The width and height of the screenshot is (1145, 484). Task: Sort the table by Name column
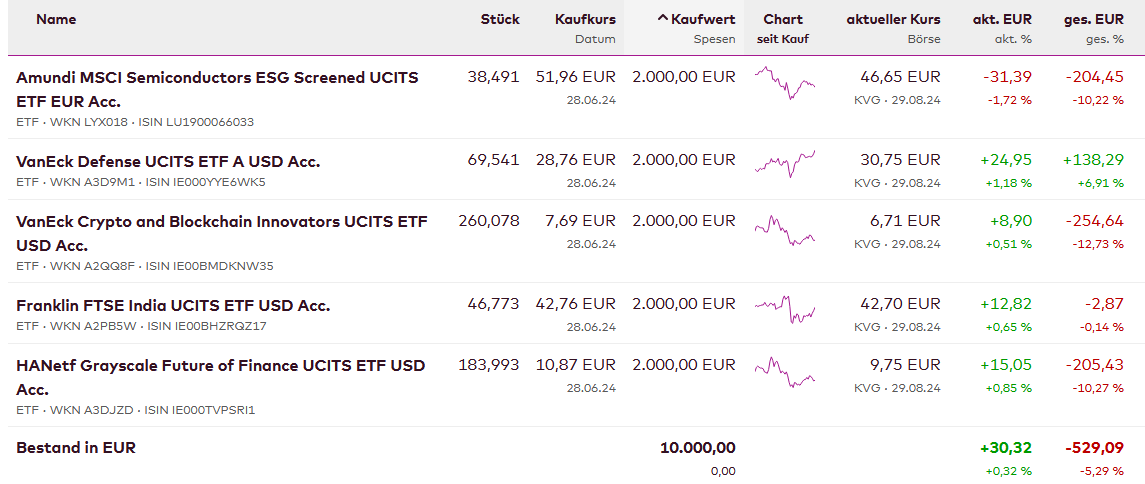pos(56,19)
